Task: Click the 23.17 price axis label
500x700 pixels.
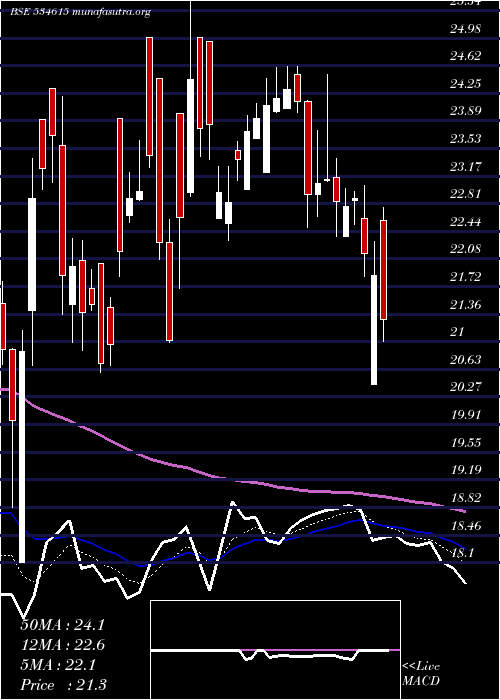Action: coord(465,167)
